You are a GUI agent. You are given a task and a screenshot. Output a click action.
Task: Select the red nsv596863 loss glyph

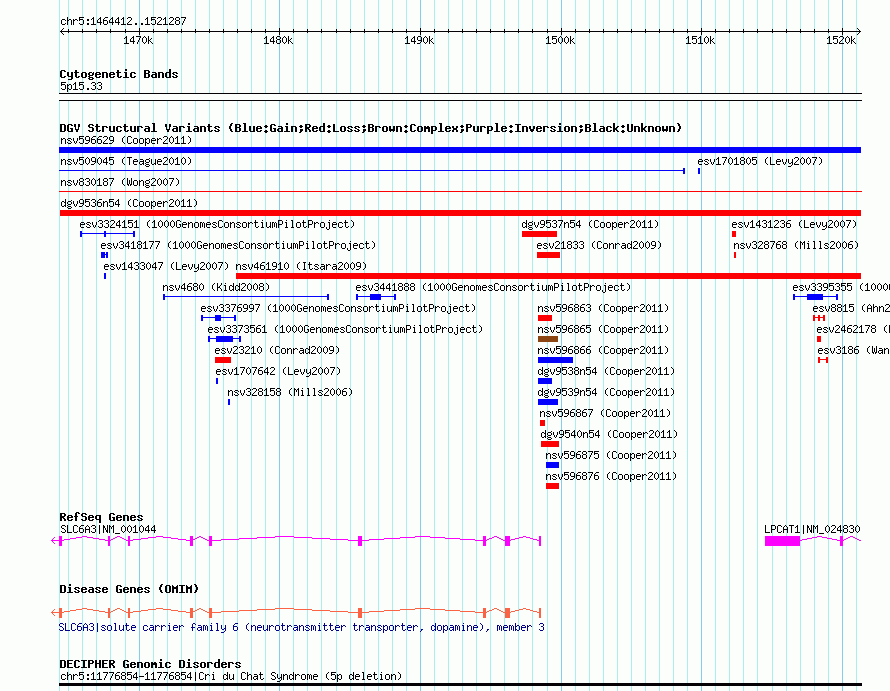pyautogui.click(x=545, y=318)
